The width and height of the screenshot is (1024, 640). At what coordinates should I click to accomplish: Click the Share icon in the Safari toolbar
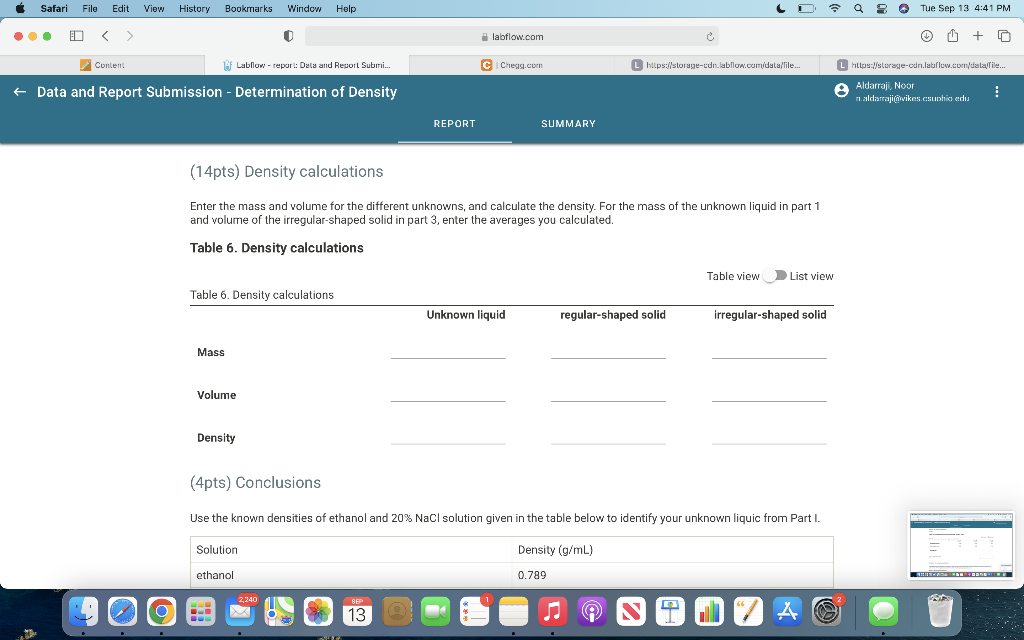[951, 35]
